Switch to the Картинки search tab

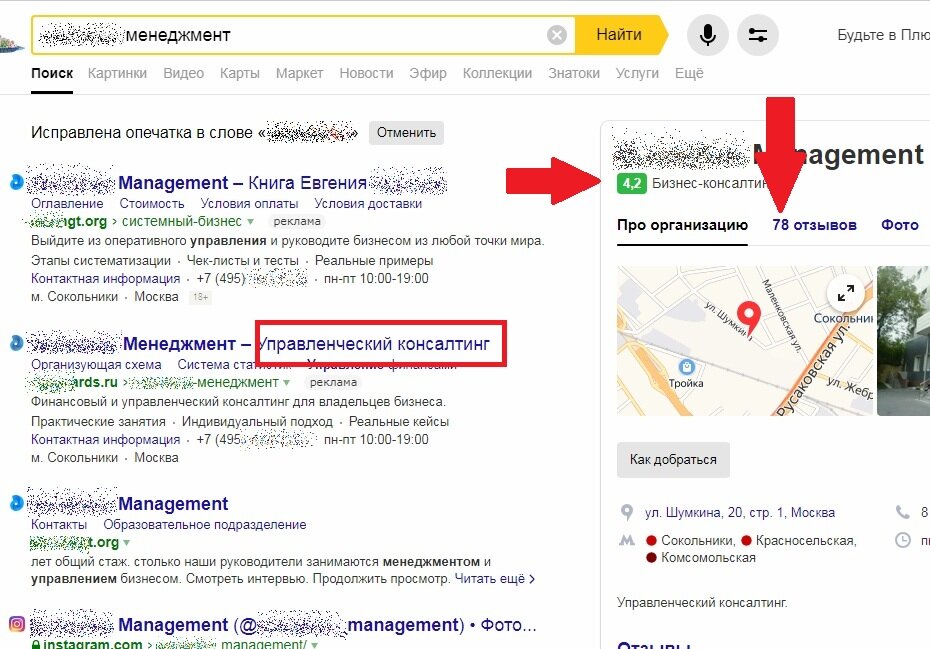point(117,73)
